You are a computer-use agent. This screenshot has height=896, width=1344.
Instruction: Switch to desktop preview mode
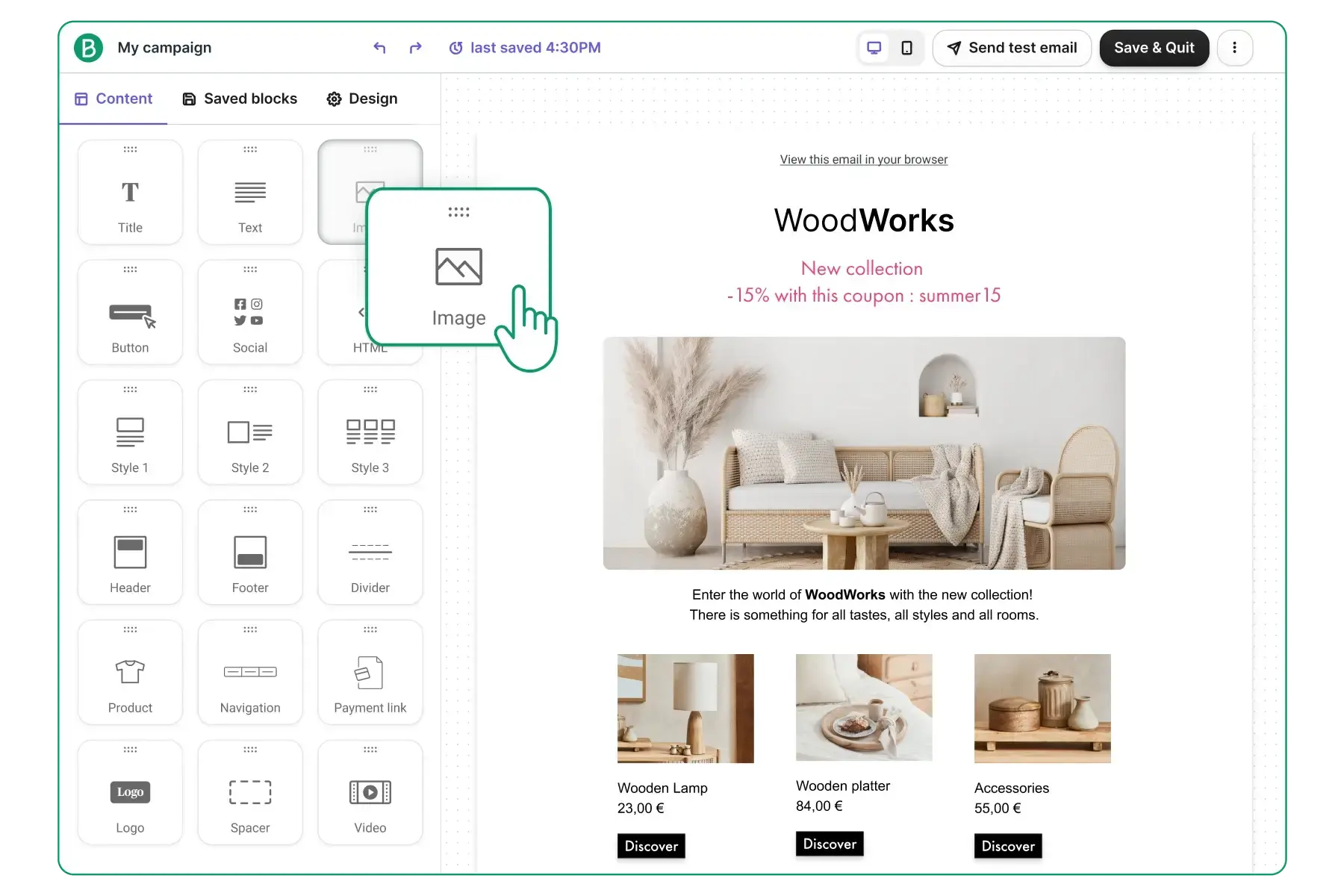click(x=874, y=48)
